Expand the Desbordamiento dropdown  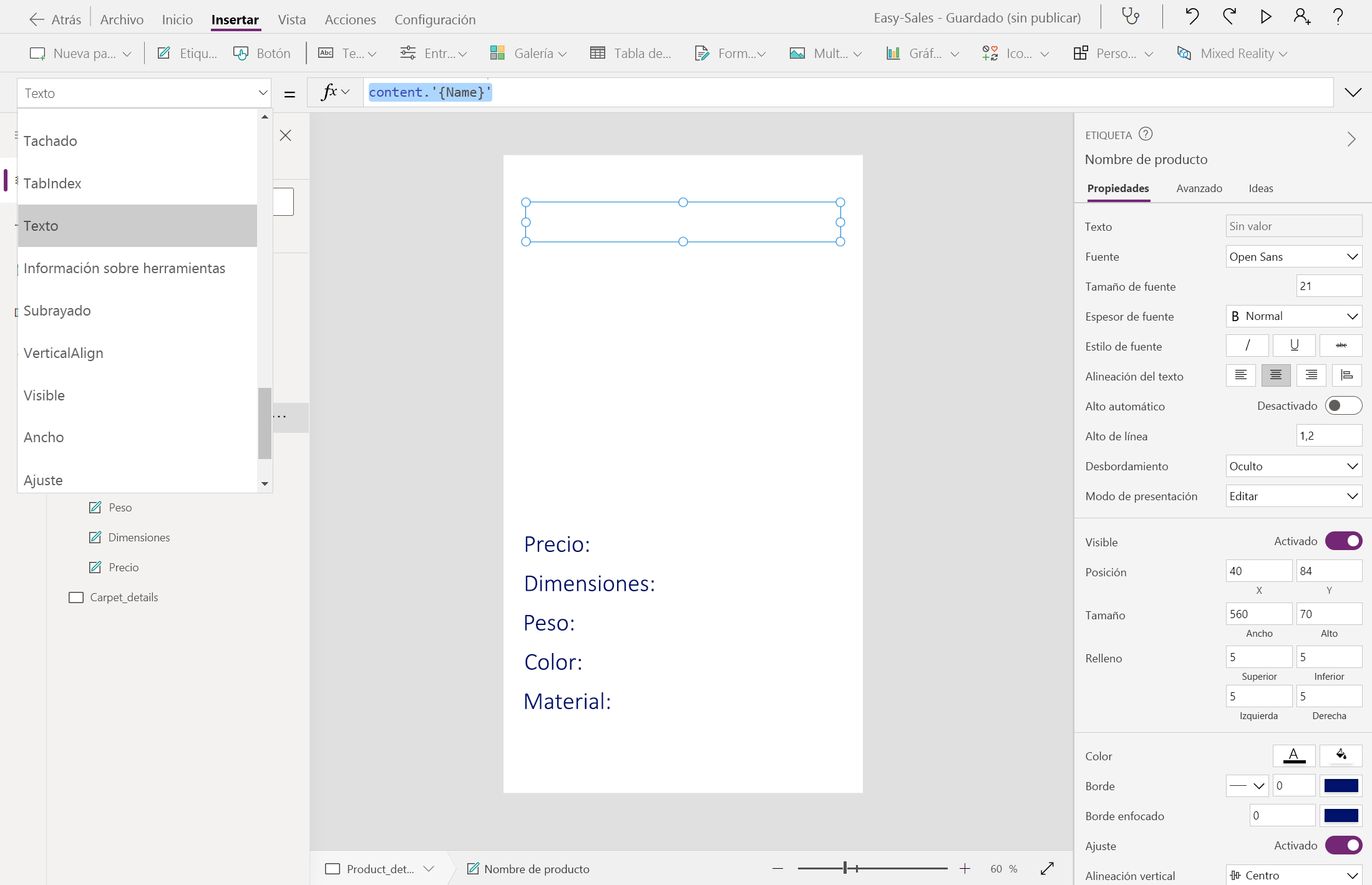[x=1293, y=466]
